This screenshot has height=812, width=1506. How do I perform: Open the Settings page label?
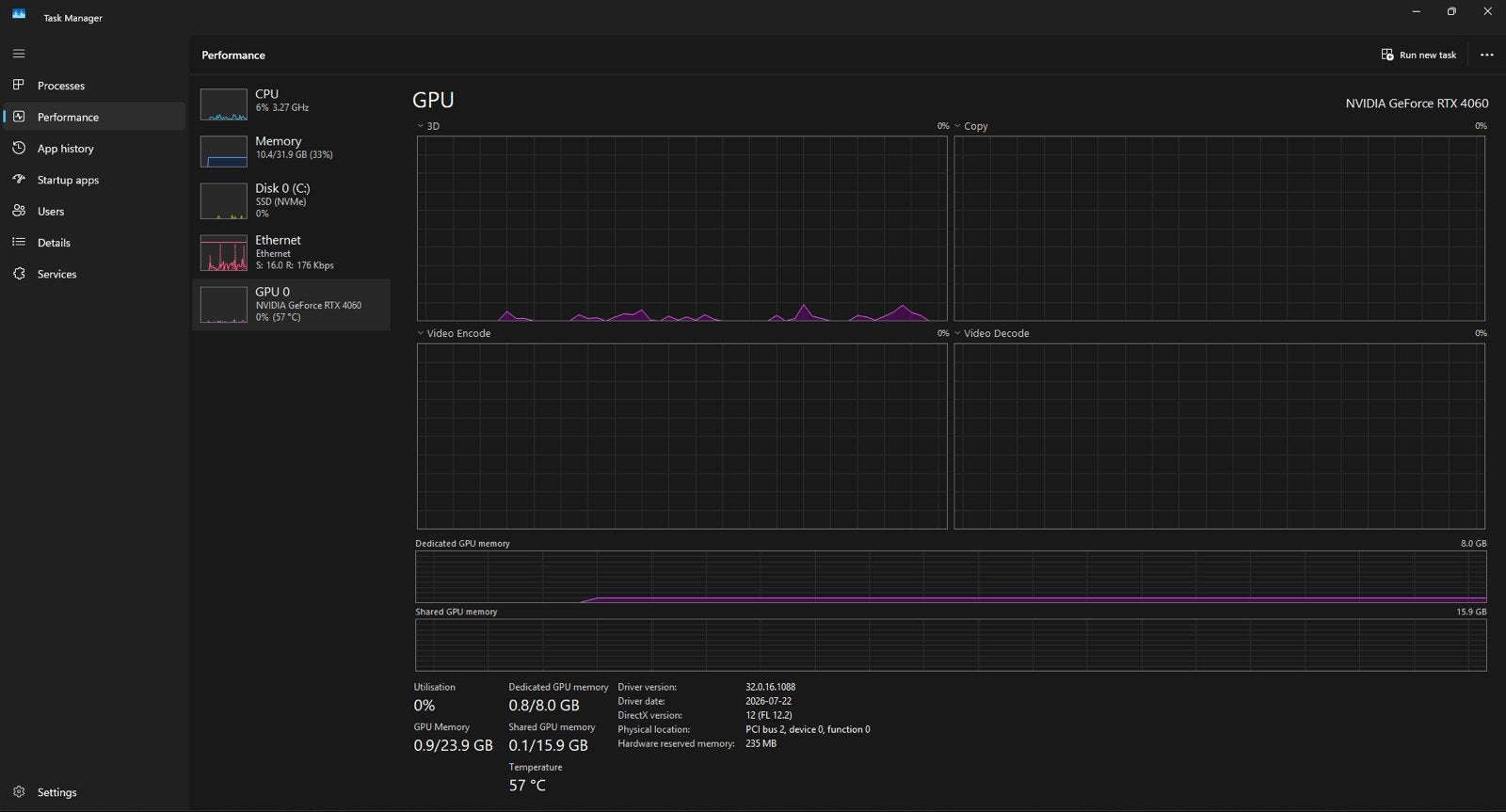pyautogui.click(x=56, y=792)
